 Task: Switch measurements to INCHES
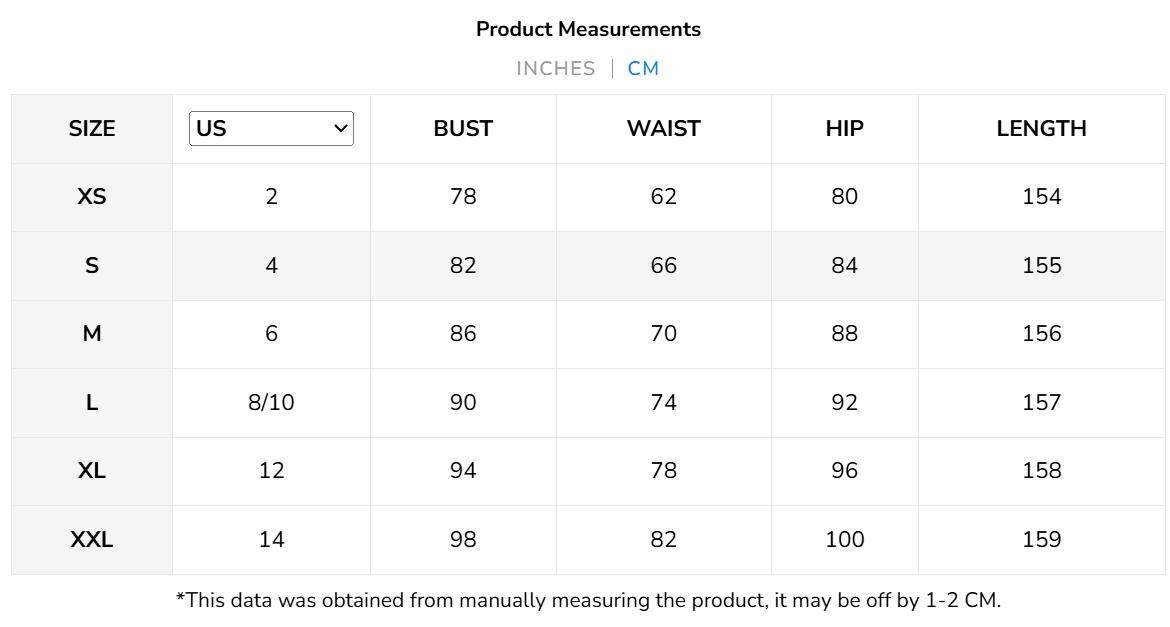pyautogui.click(x=555, y=69)
